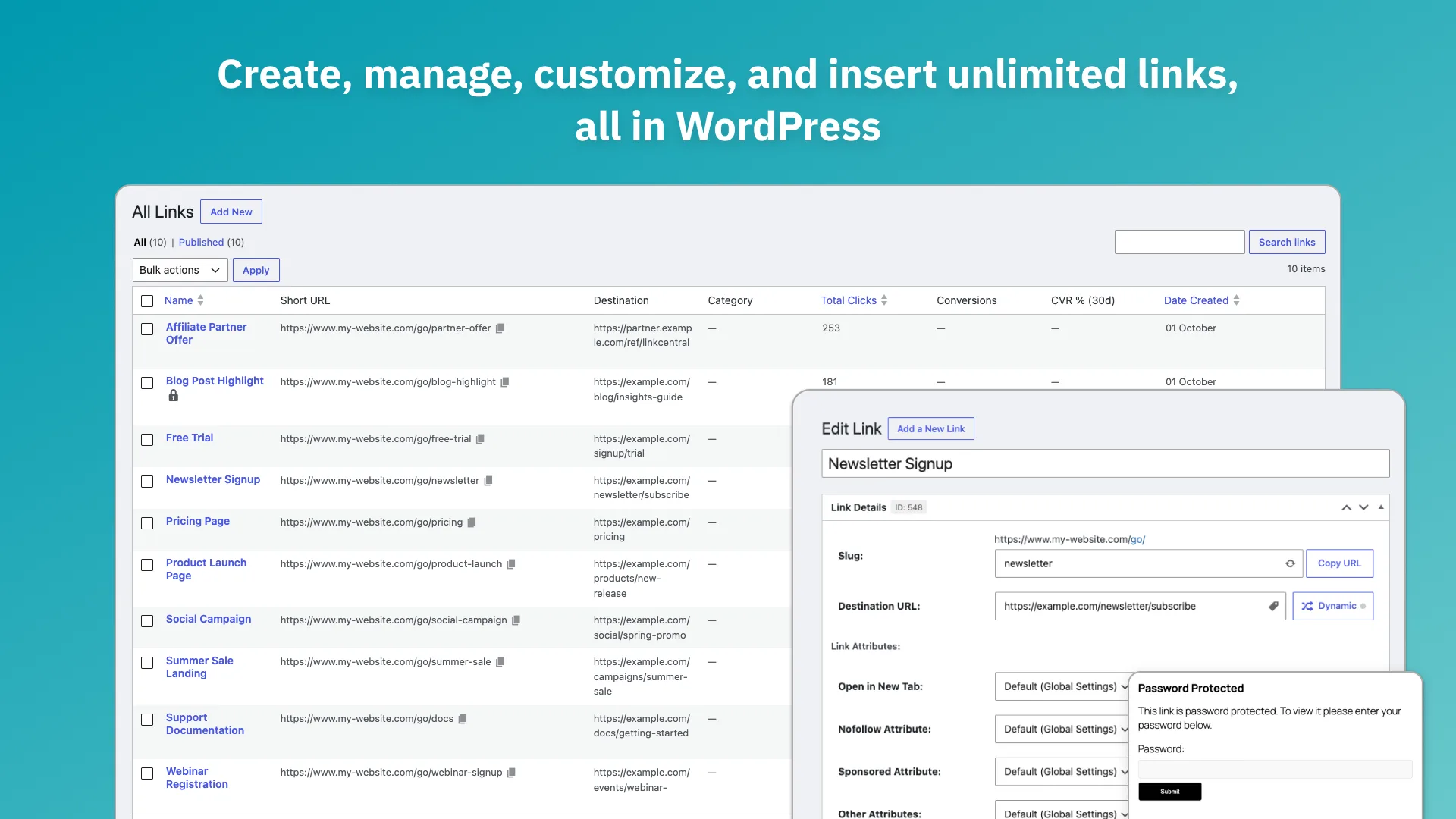
Task: Check the Affiliate Partner Offer row checkbox
Action: 147,329
